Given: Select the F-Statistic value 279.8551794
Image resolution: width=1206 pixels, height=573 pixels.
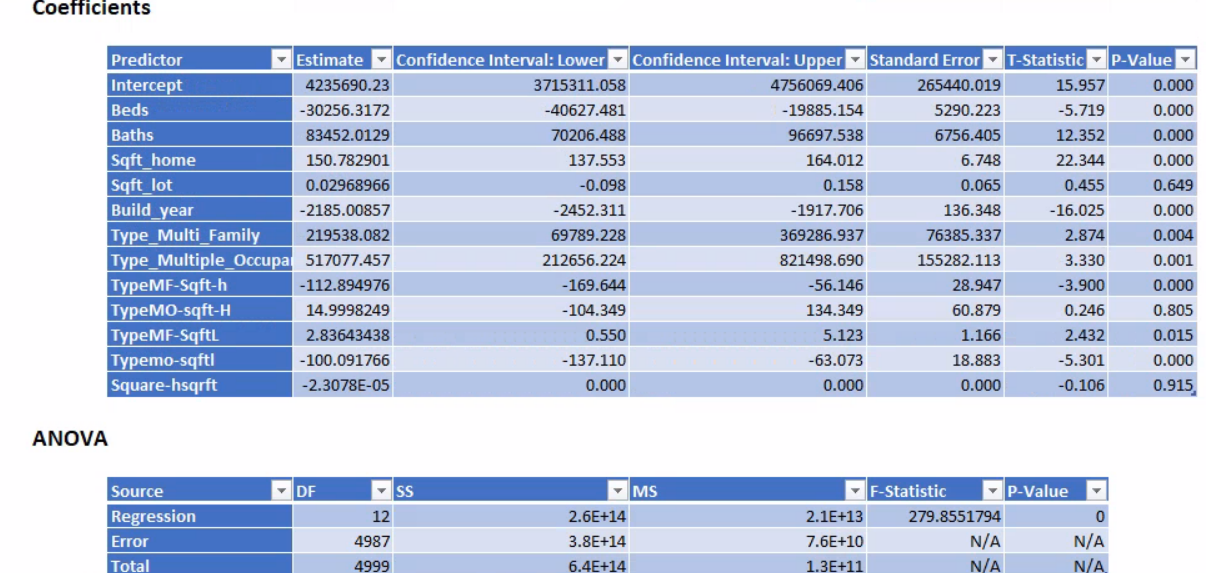Looking at the screenshot, I should (936, 516).
